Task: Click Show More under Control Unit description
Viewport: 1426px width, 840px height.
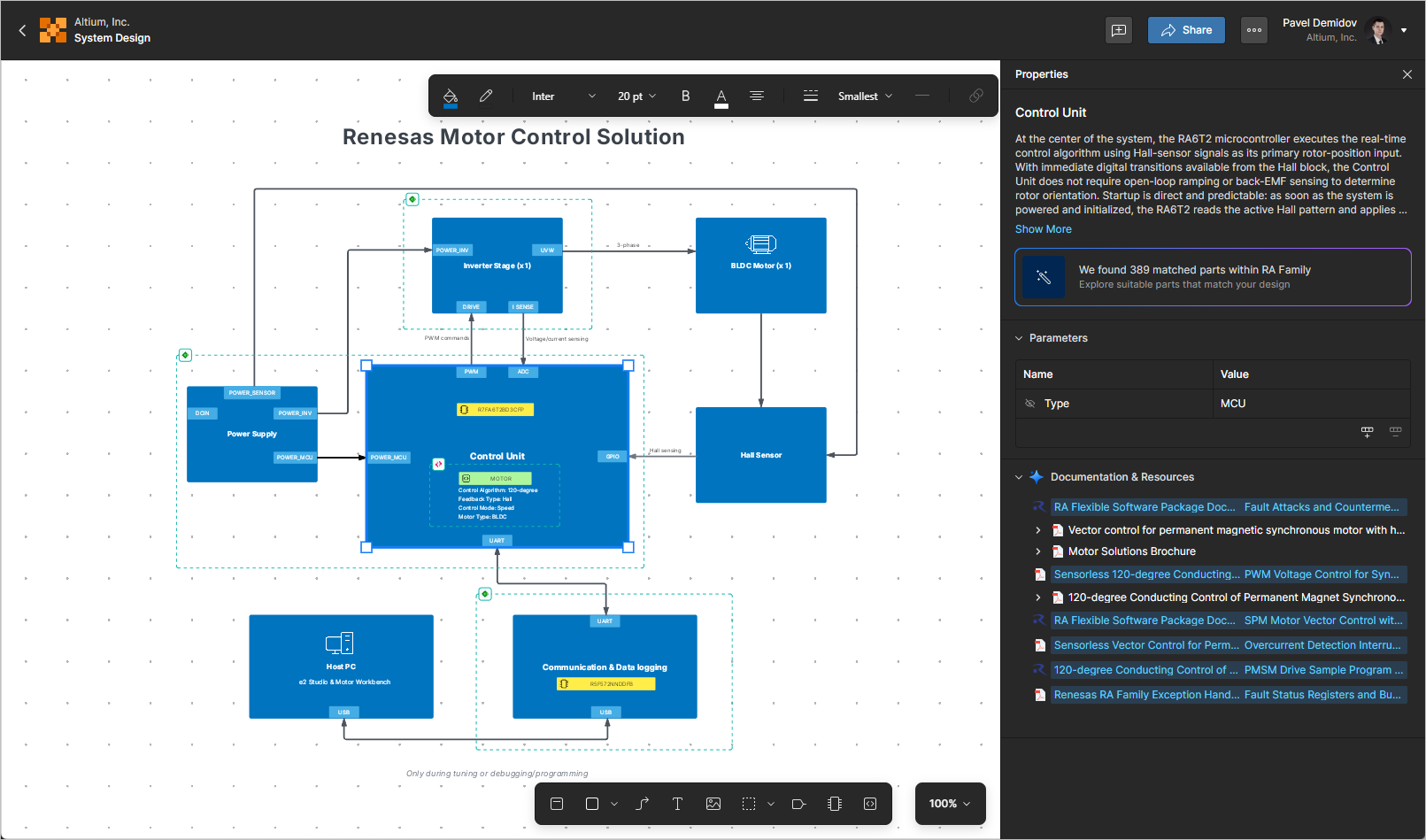Action: pyautogui.click(x=1043, y=229)
